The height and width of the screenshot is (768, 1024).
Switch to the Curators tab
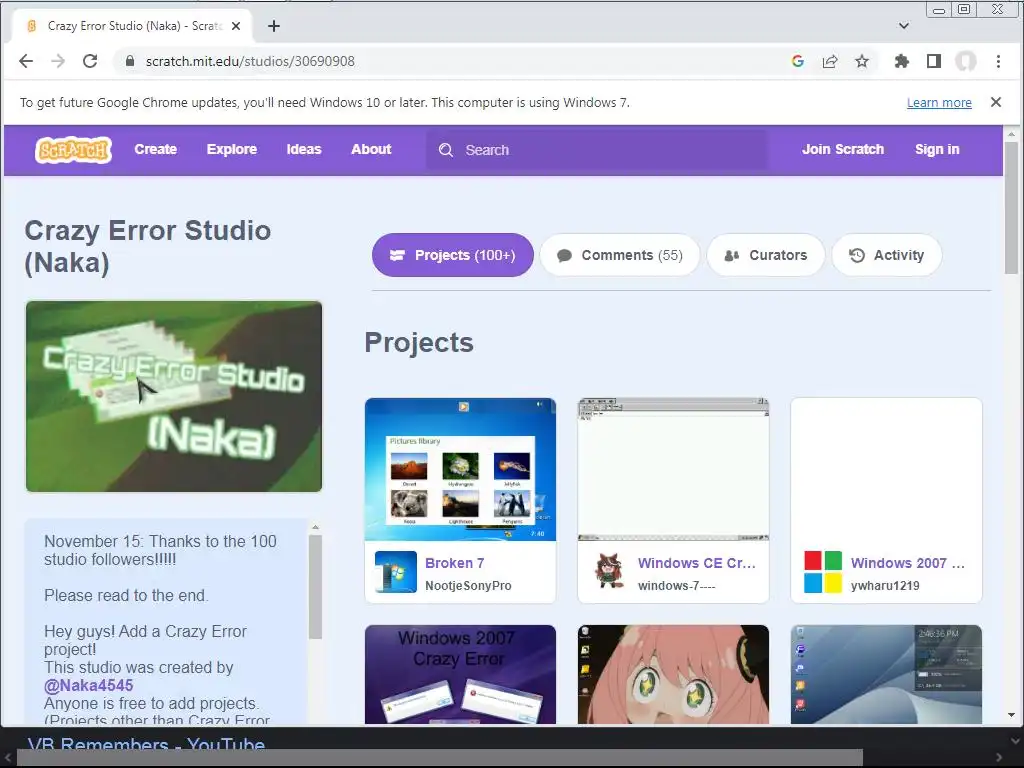pyautogui.click(x=765, y=255)
